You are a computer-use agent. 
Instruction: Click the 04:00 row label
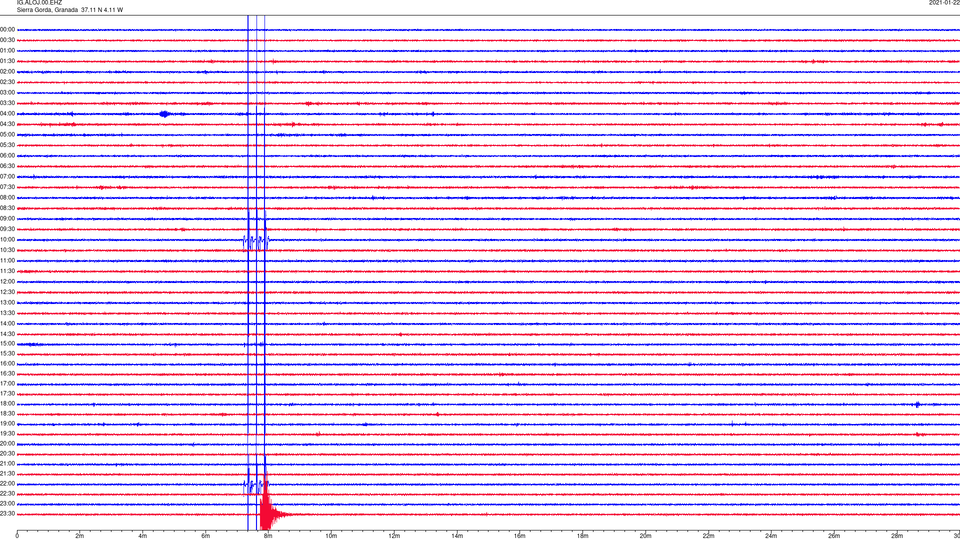point(7,113)
